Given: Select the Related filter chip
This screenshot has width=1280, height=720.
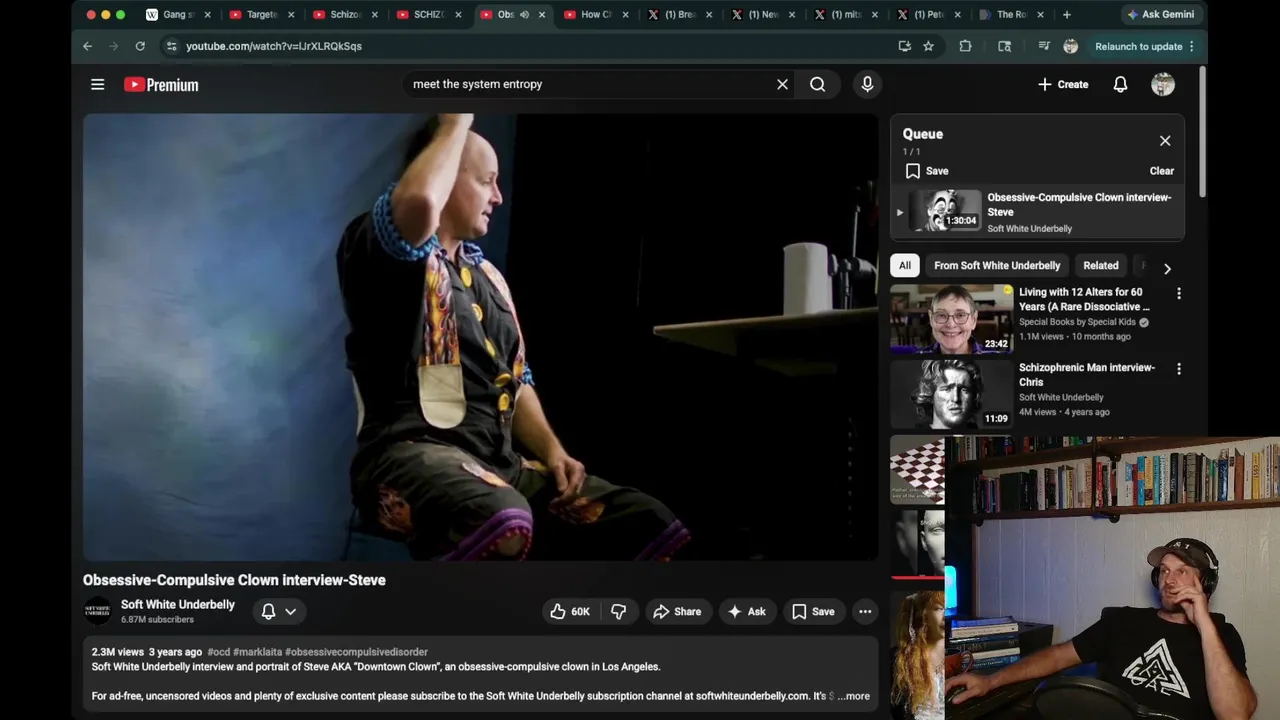Looking at the screenshot, I should 1100,266.
